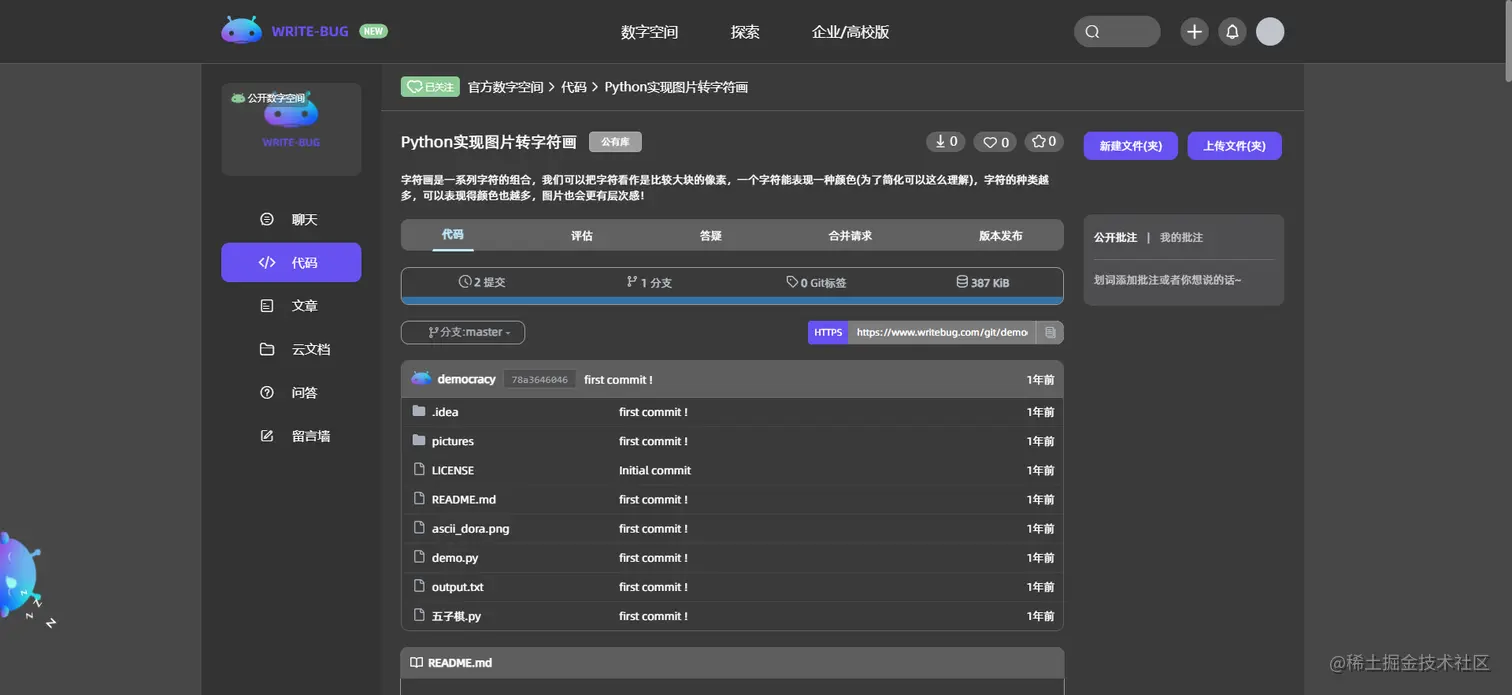Open the 分支:master branch selector
Image resolution: width=1512 pixels, height=695 pixels.
pyautogui.click(x=462, y=332)
